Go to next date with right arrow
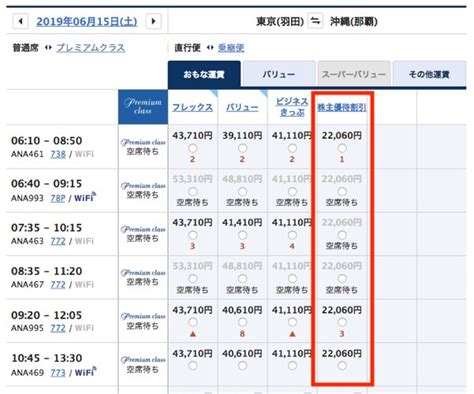The height and width of the screenshot is (394, 474). pos(153,21)
